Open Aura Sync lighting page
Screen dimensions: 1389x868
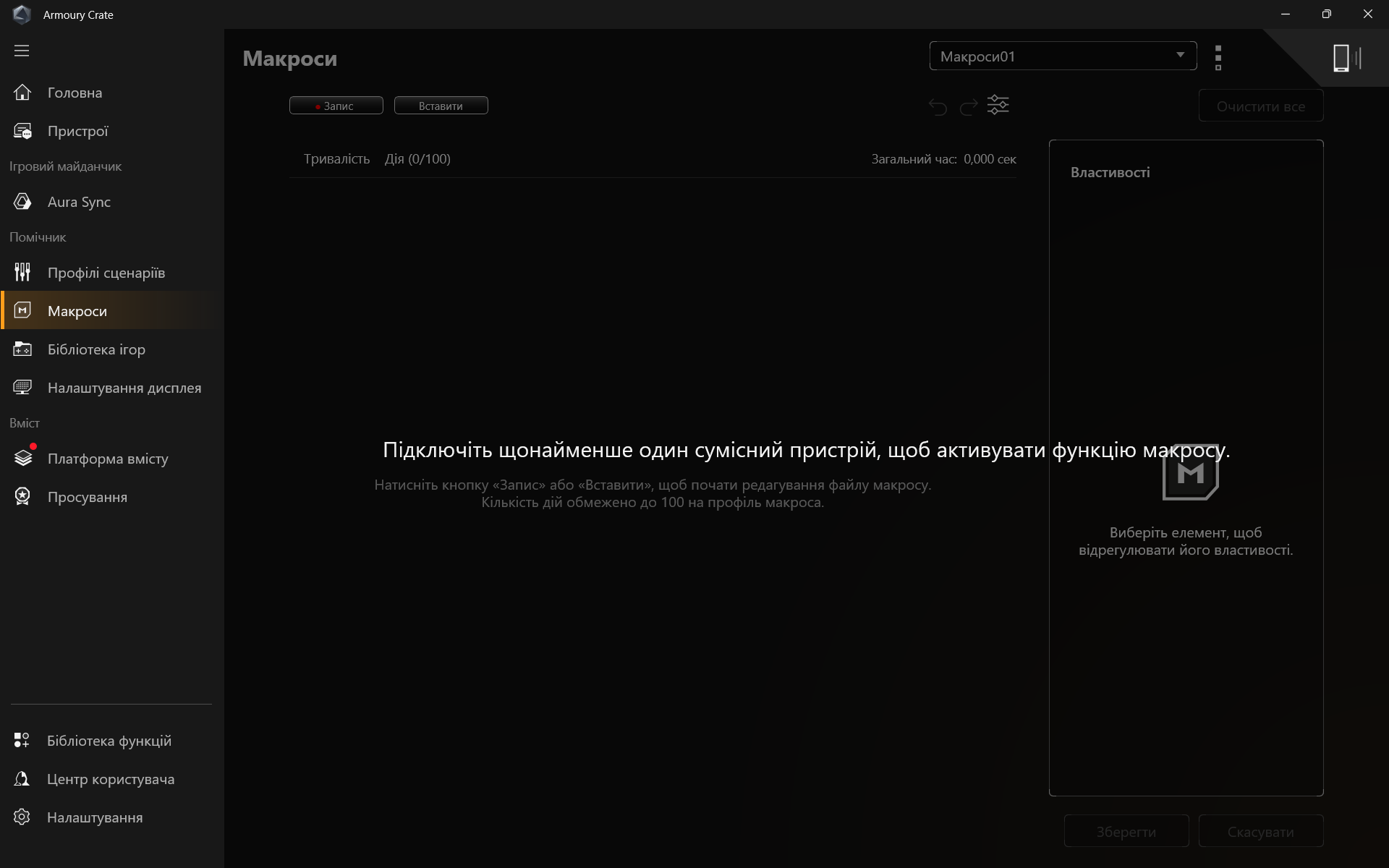(x=79, y=202)
